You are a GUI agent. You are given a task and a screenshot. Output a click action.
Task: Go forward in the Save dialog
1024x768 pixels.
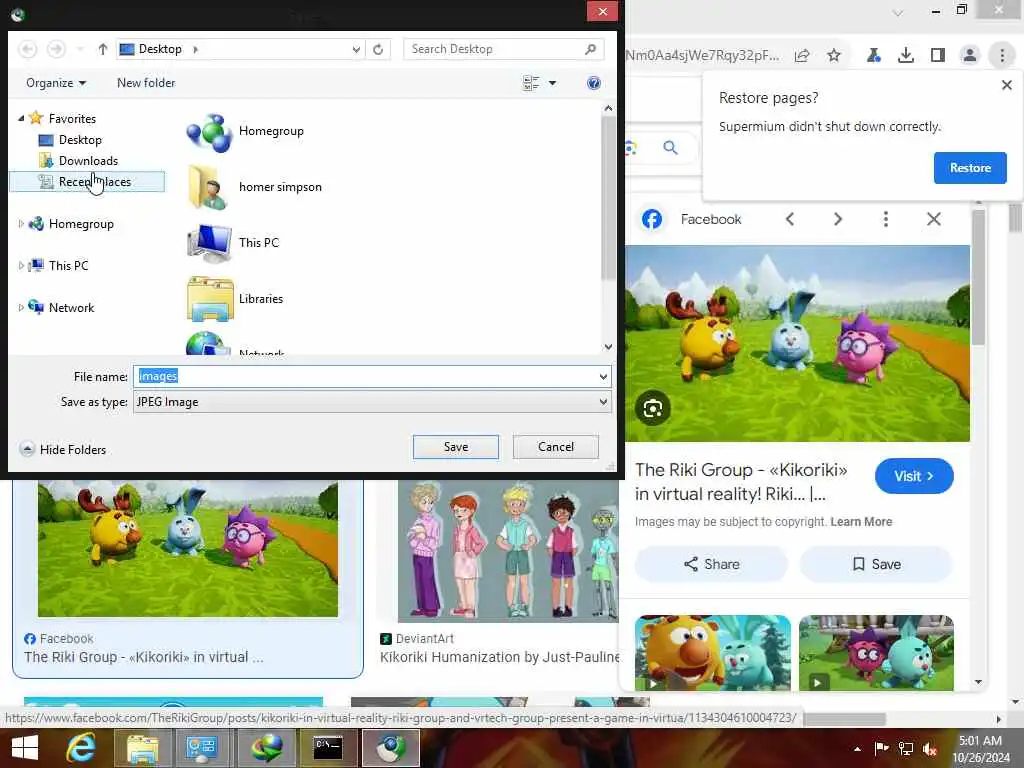coord(56,49)
